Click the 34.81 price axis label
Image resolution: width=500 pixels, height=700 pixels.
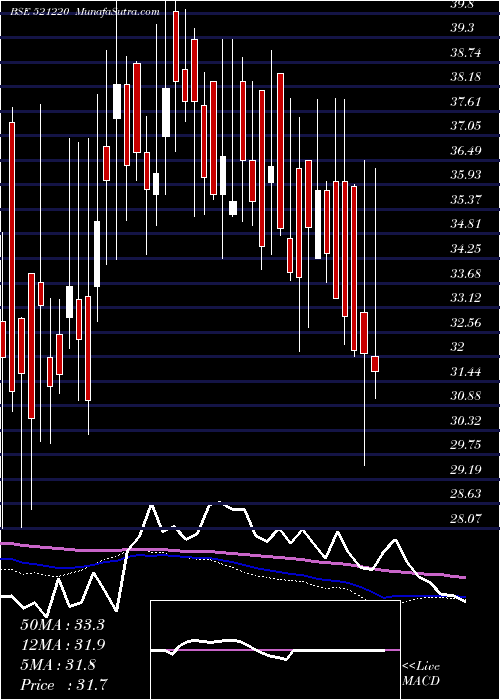tap(466, 224)
